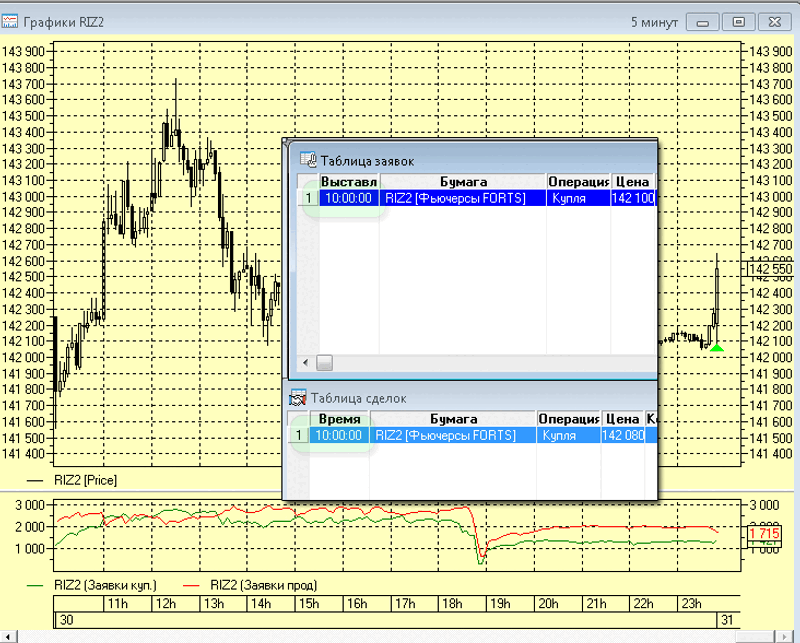Click the Выставл column header in orders table

tap(348, 181)
